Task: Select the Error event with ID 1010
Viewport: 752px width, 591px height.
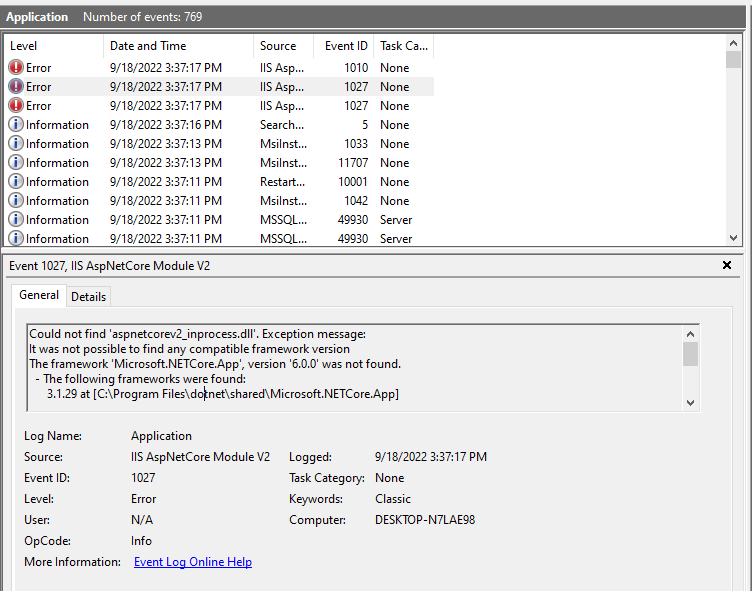Action: tap(219, 68)
